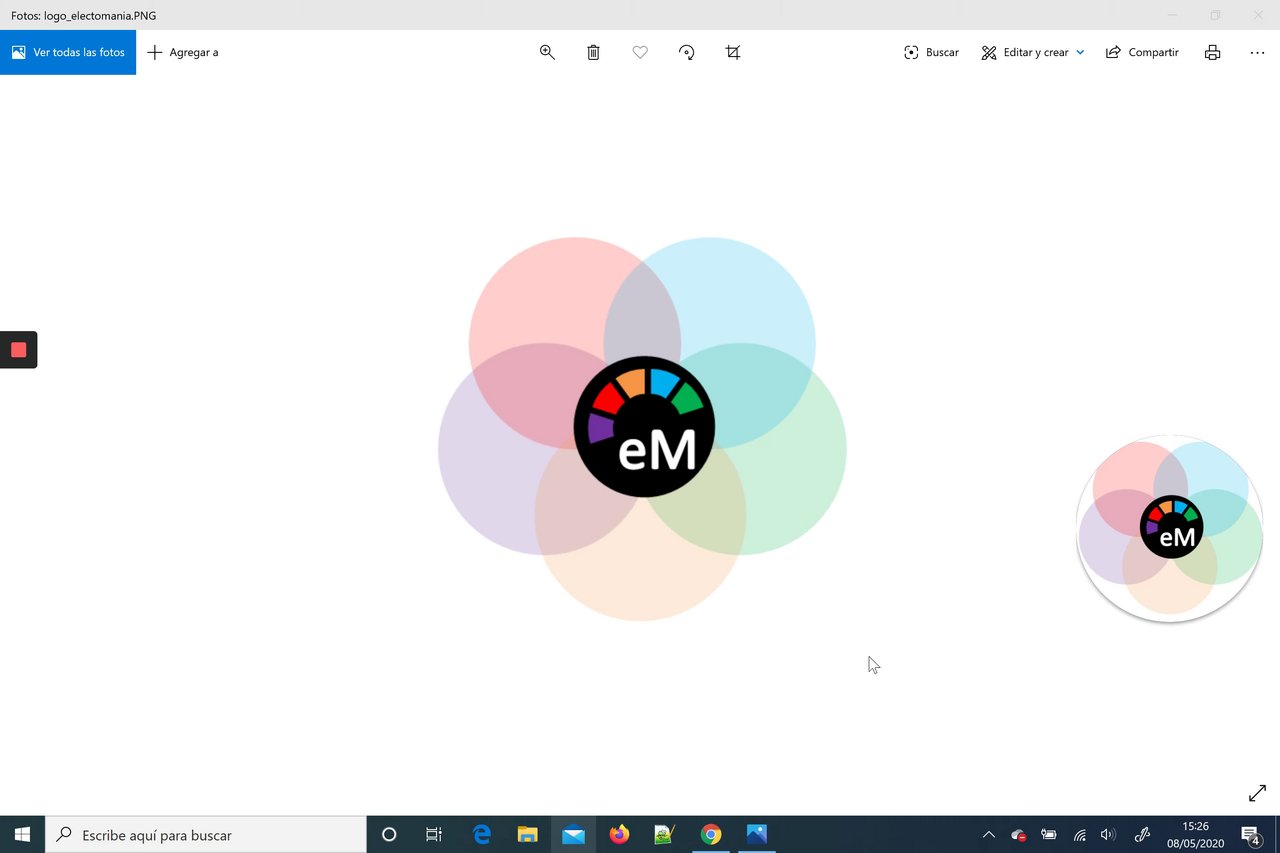Screen dimensions: 1280x853
Task: Open the Wi-Fi network tray icon
Action: (1079, 834)
